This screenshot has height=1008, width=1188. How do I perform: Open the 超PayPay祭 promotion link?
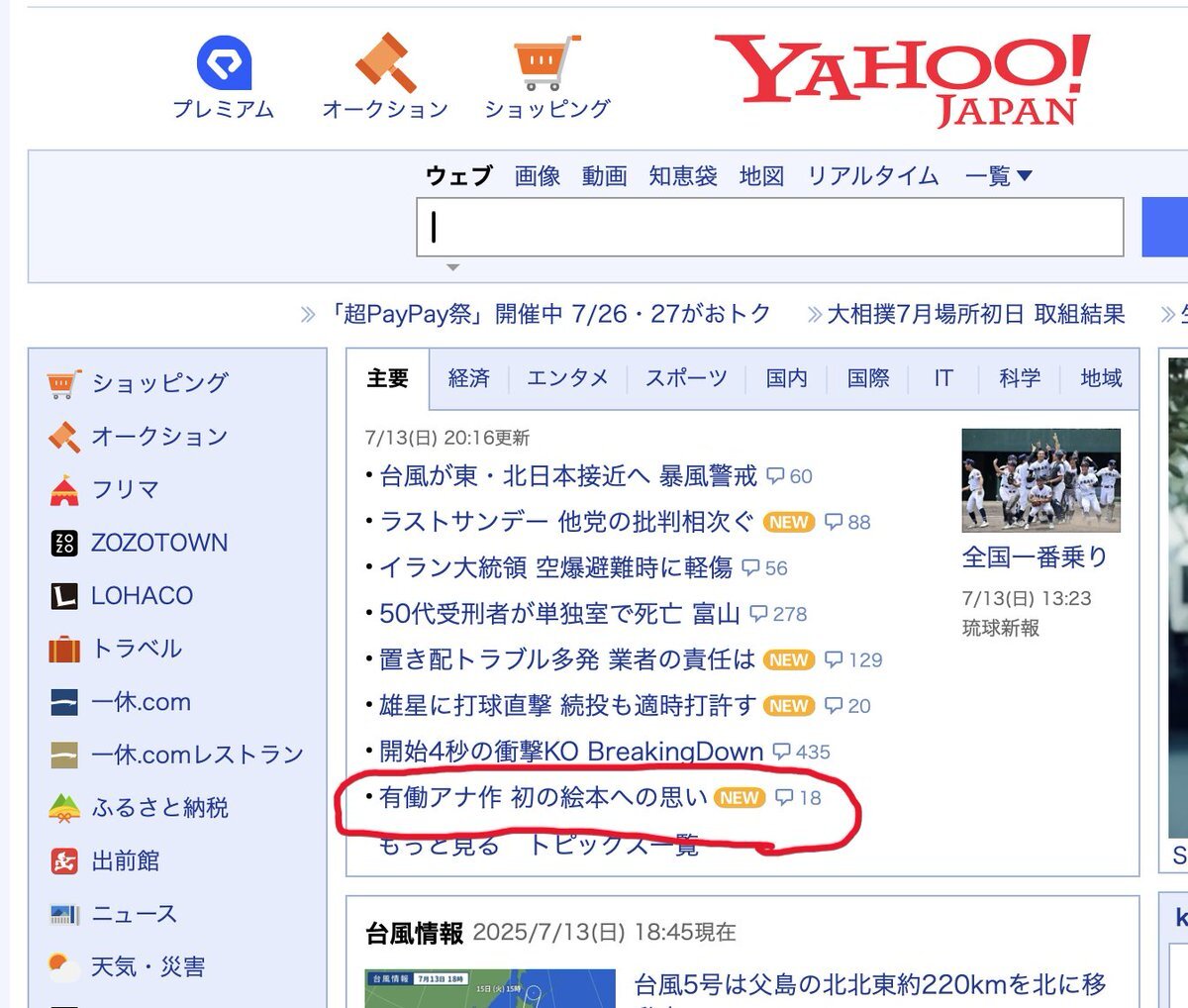551,315
